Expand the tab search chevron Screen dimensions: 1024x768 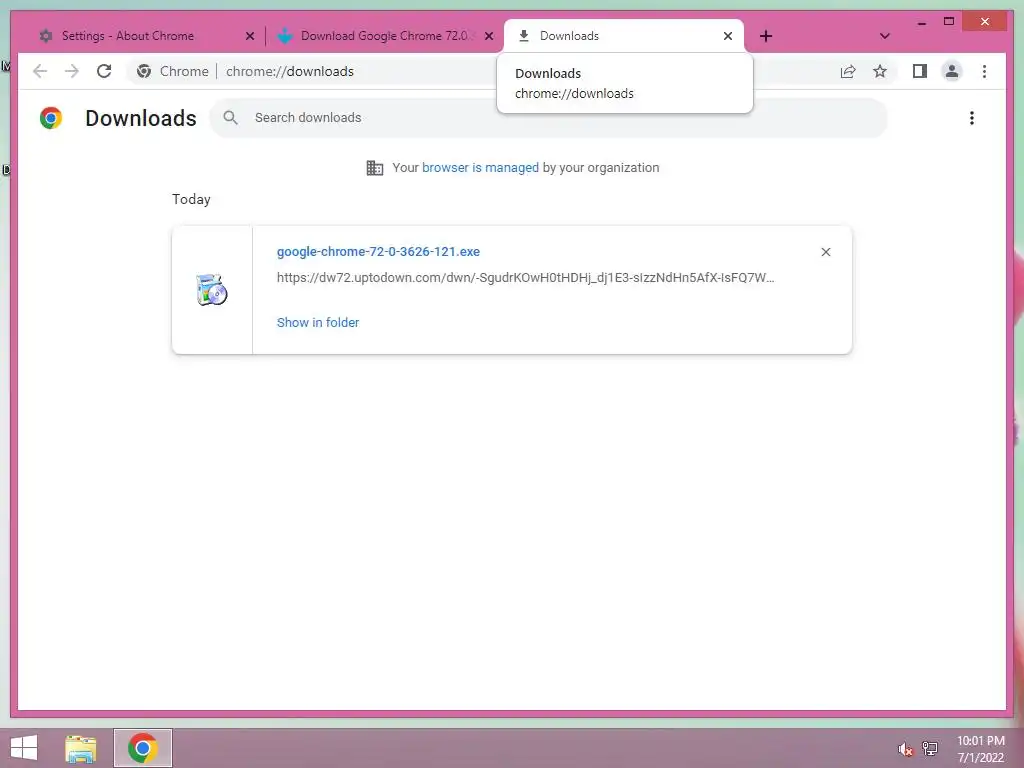tap(884, 36)
